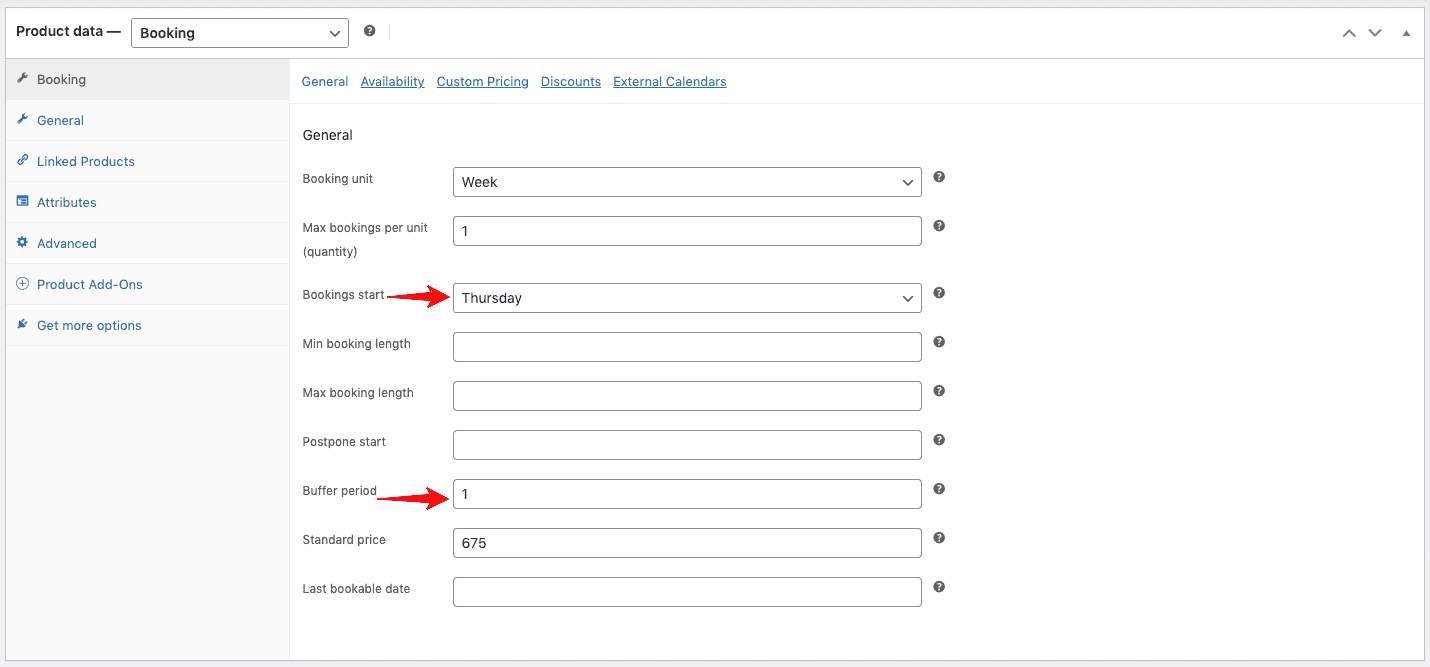Collapse Product data panel triangle toggle

[x=1406, y=33]
